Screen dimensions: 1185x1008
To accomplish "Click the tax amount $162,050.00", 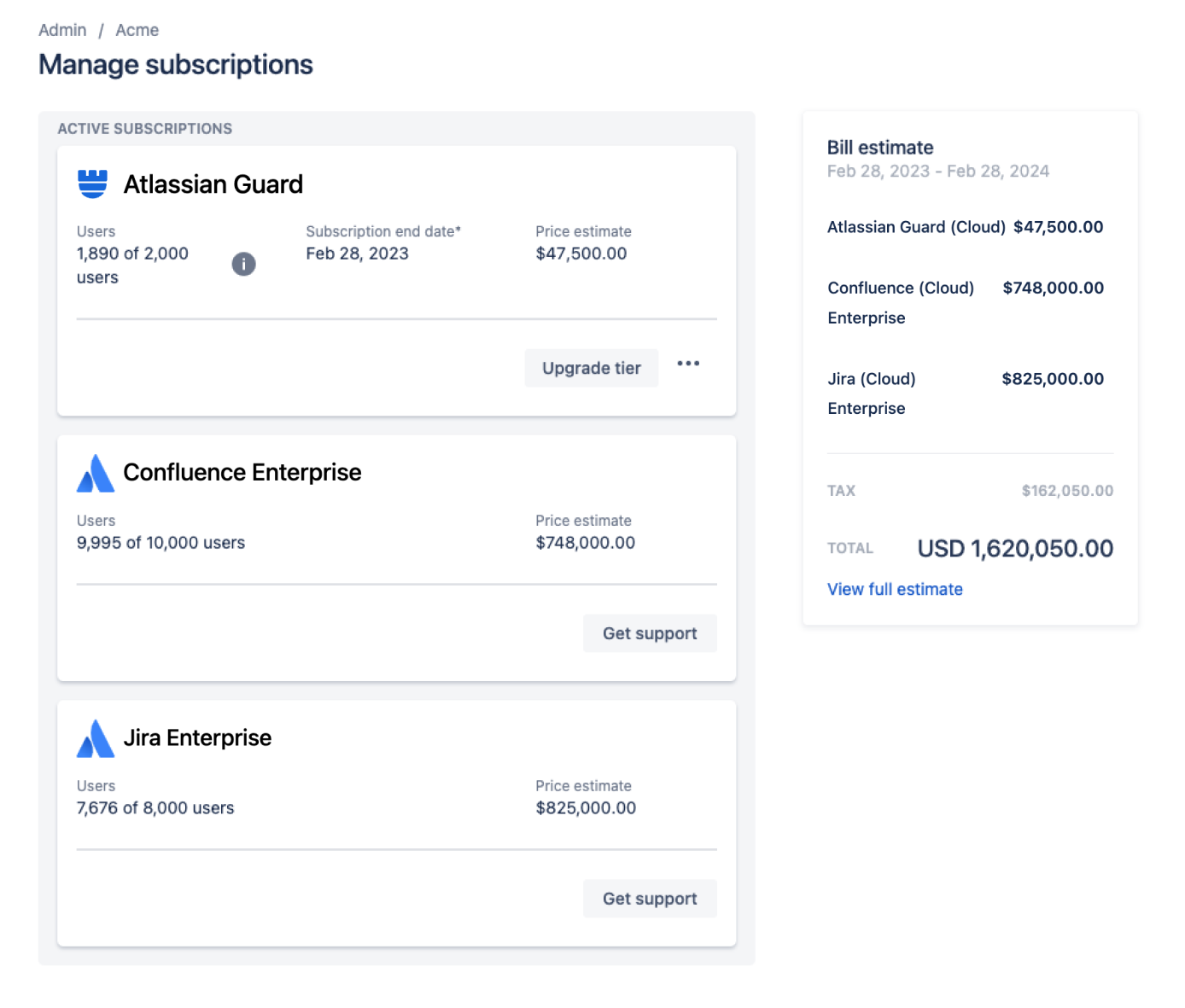I will 1067,491.
